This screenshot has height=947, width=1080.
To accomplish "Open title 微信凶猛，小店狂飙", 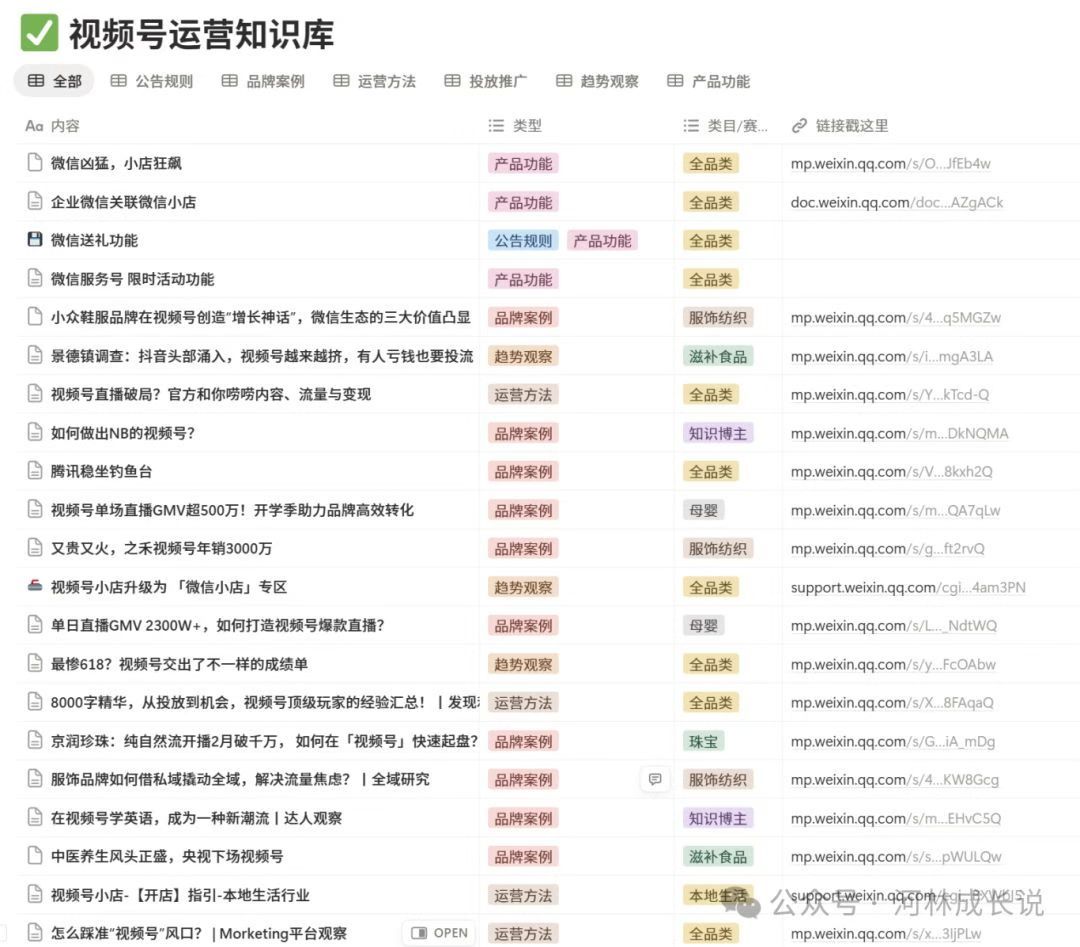I will 116,163.
